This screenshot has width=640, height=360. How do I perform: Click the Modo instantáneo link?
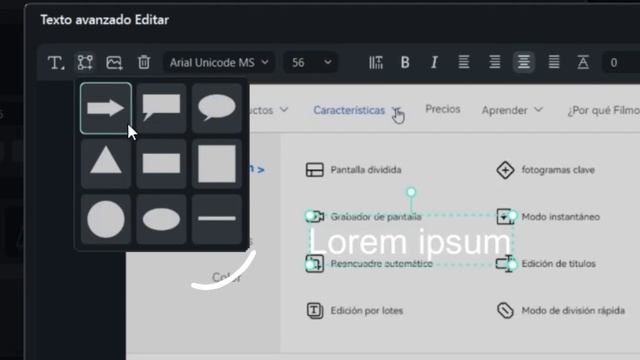[x=560, y=217]
